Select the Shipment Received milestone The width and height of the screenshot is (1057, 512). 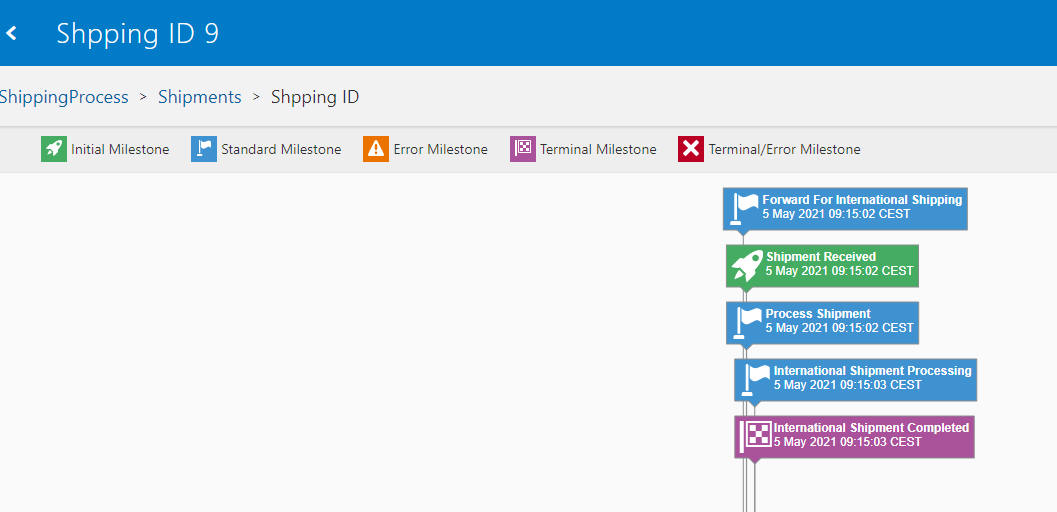(x=822, y=265)
